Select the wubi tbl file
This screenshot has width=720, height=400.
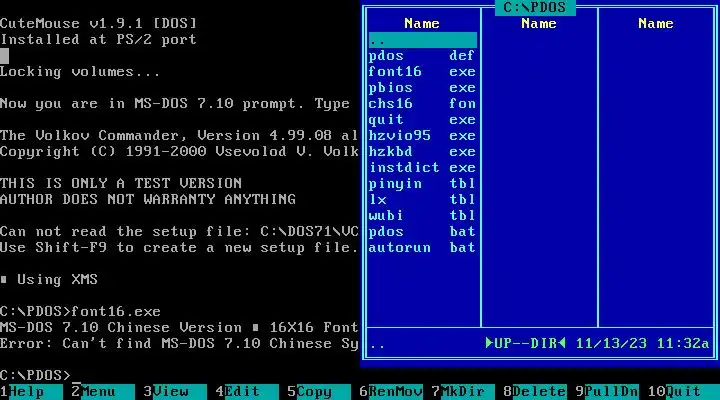[x=422, y=216]
